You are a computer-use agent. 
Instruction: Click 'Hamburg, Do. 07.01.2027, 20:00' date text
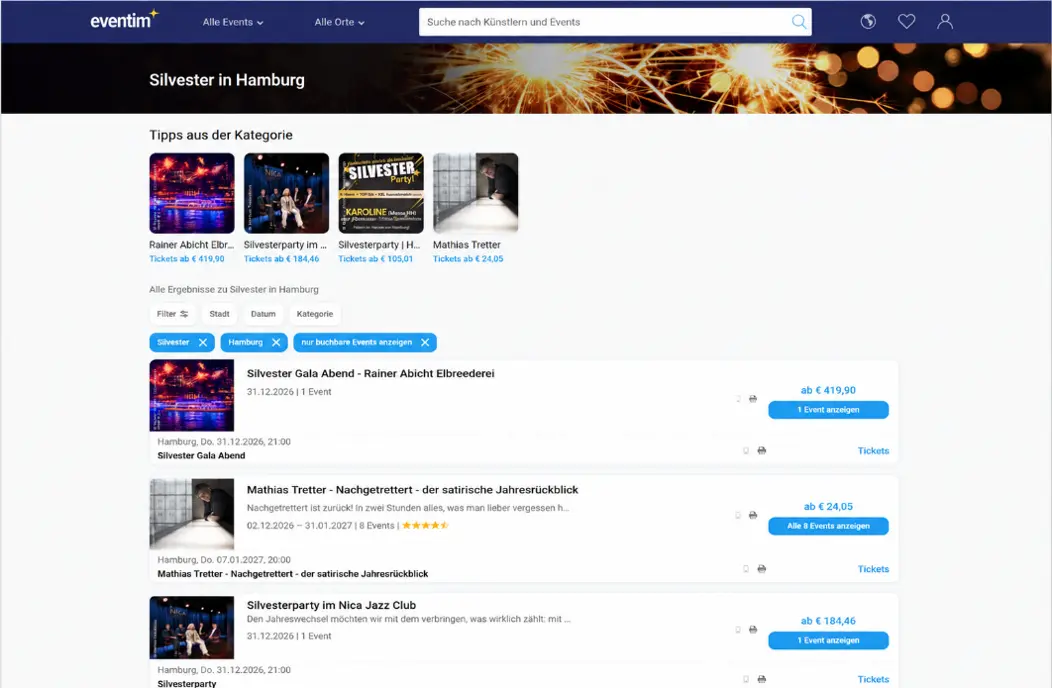point(224,560)
